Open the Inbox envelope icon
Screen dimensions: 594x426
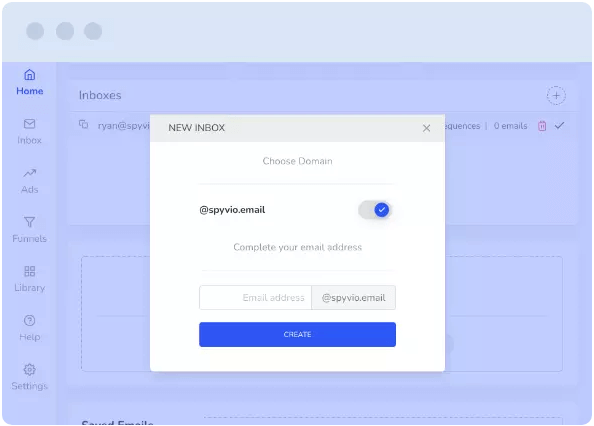pyautogui.click(x=30, y=124)
